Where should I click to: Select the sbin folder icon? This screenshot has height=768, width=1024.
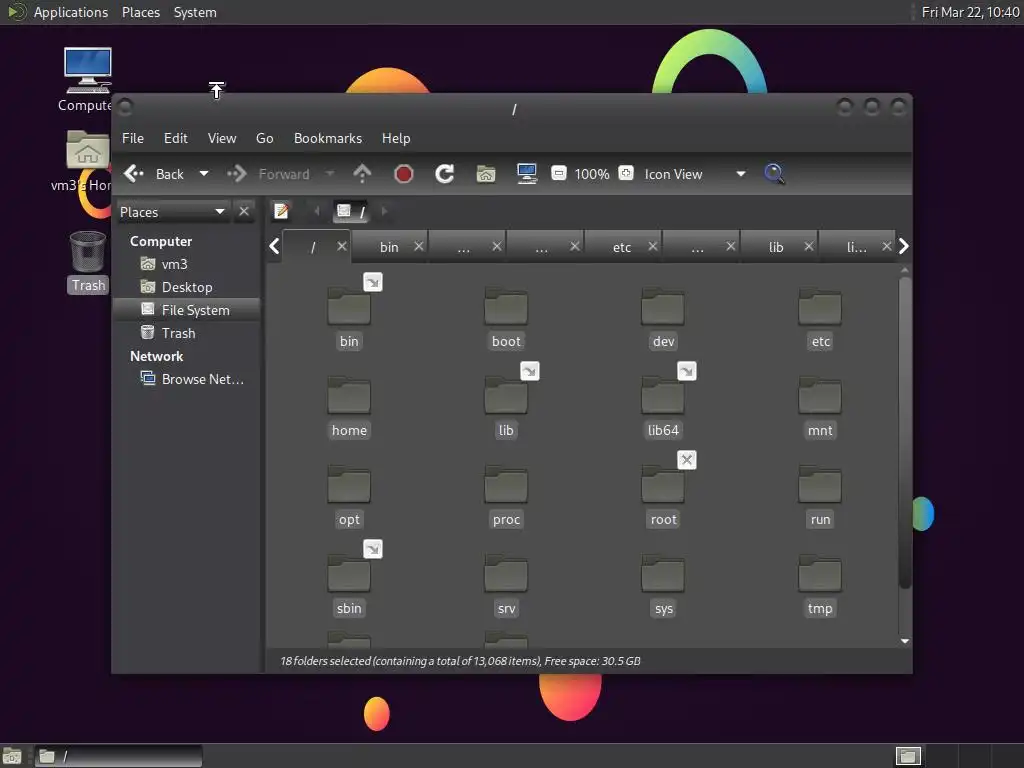pyautogui.click(x=349, y=573)
